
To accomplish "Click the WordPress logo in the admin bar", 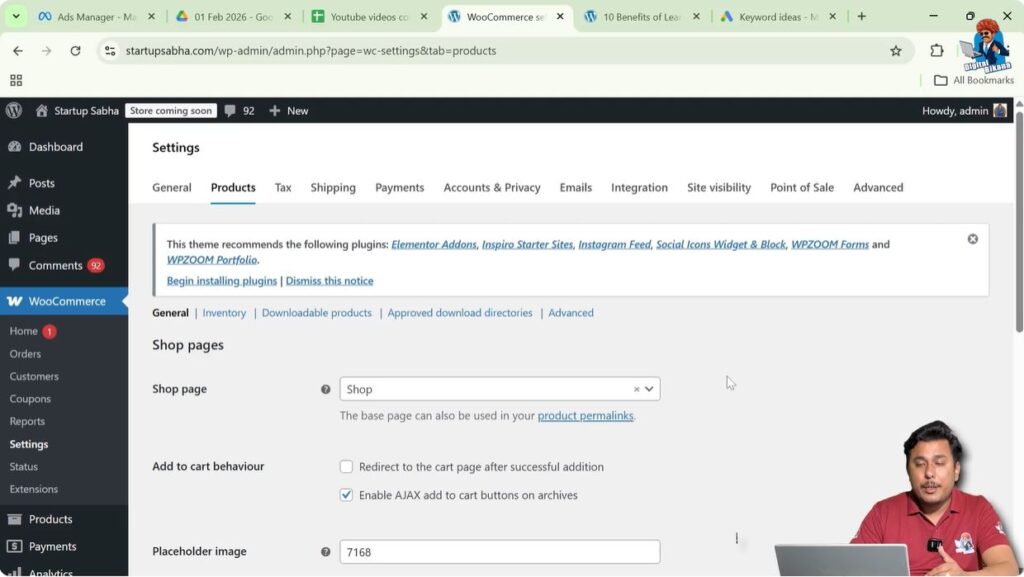I will click(x=13, y=110).
